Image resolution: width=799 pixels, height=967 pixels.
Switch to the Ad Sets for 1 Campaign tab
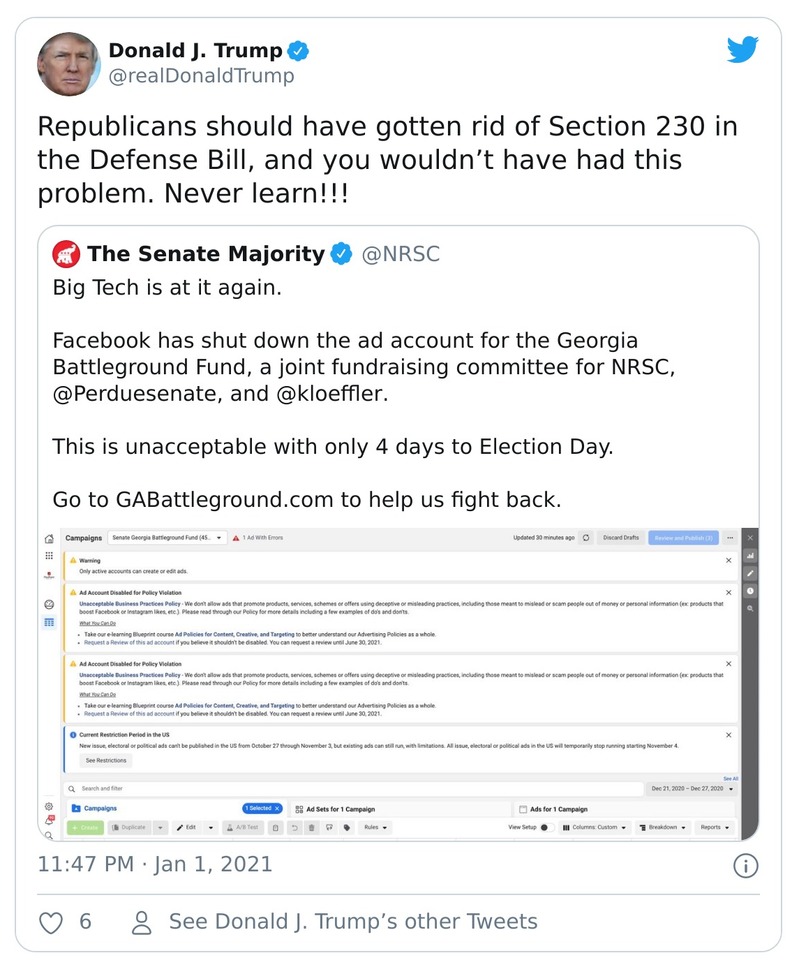340,808
